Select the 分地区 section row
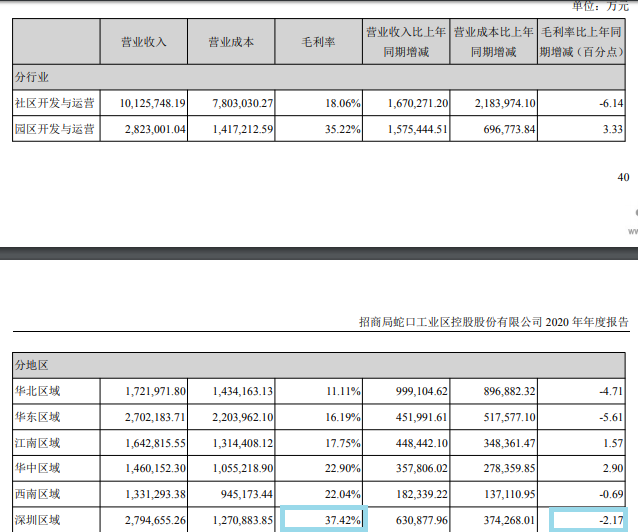 (319, 365)
